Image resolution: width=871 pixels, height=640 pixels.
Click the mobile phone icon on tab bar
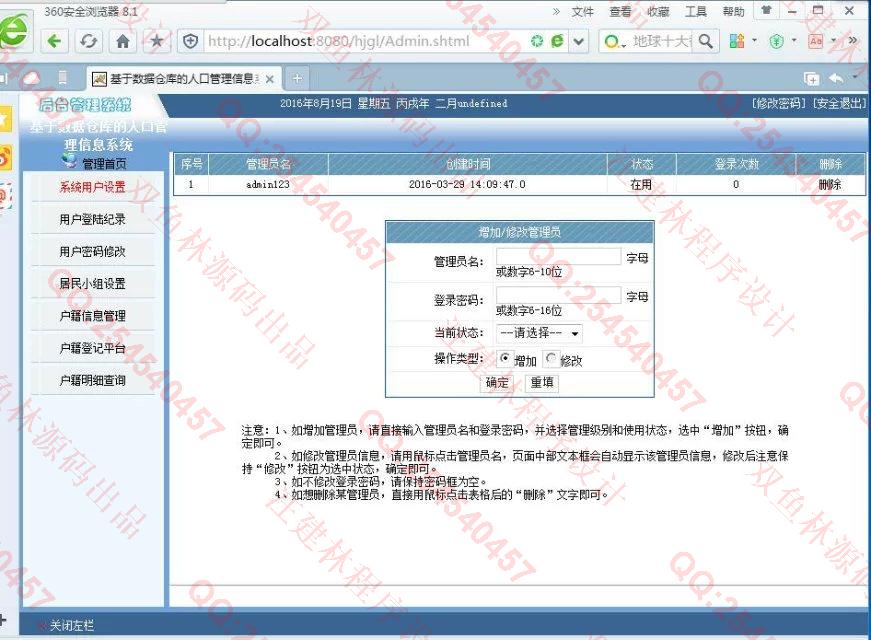(62, 78)
